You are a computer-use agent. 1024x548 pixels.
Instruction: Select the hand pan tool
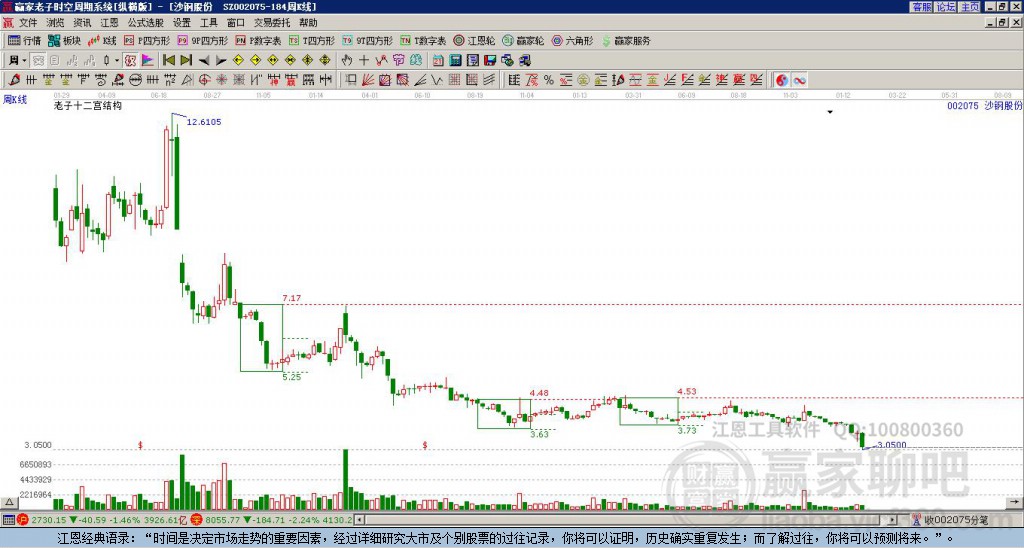pos(347,61)
